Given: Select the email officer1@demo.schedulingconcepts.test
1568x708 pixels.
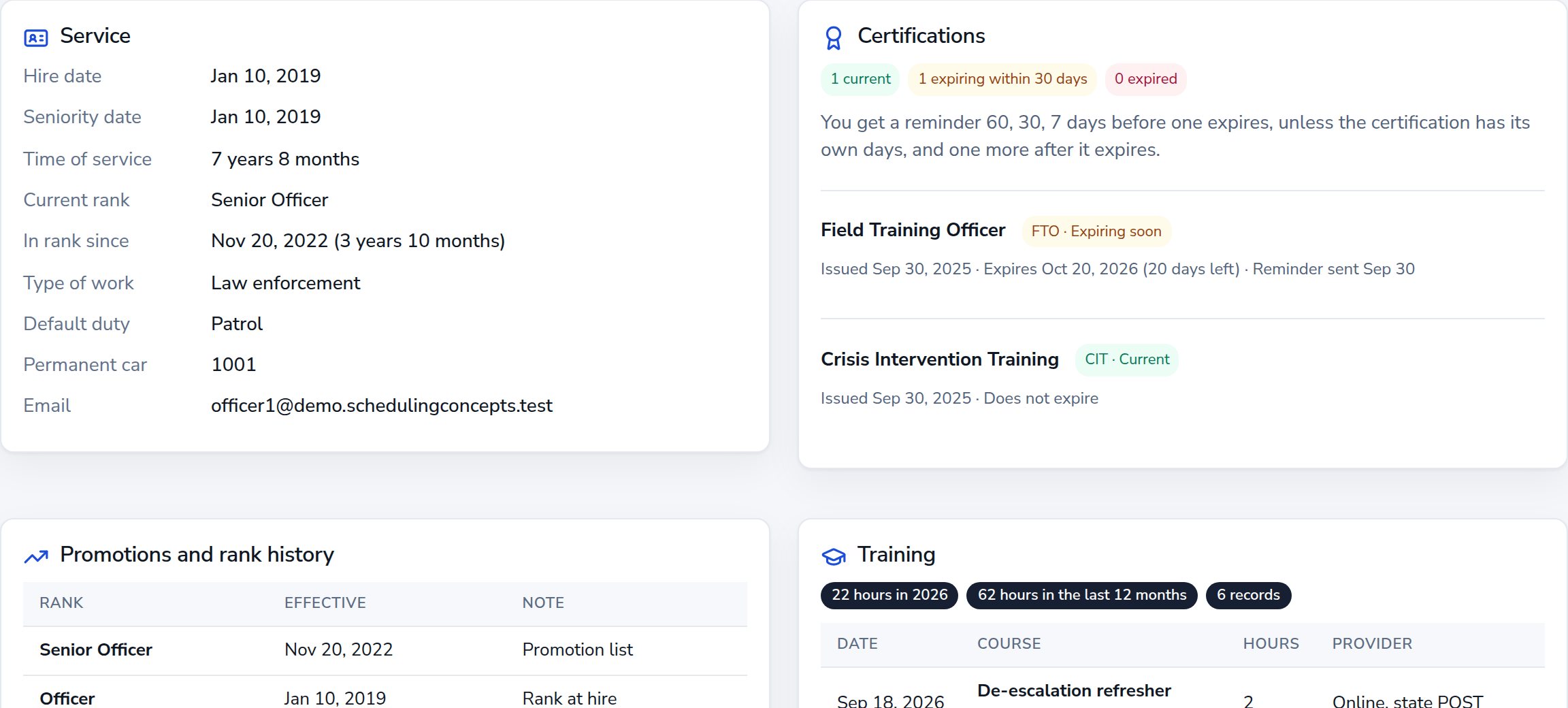Looking at the screenshot, I should 382,406.
